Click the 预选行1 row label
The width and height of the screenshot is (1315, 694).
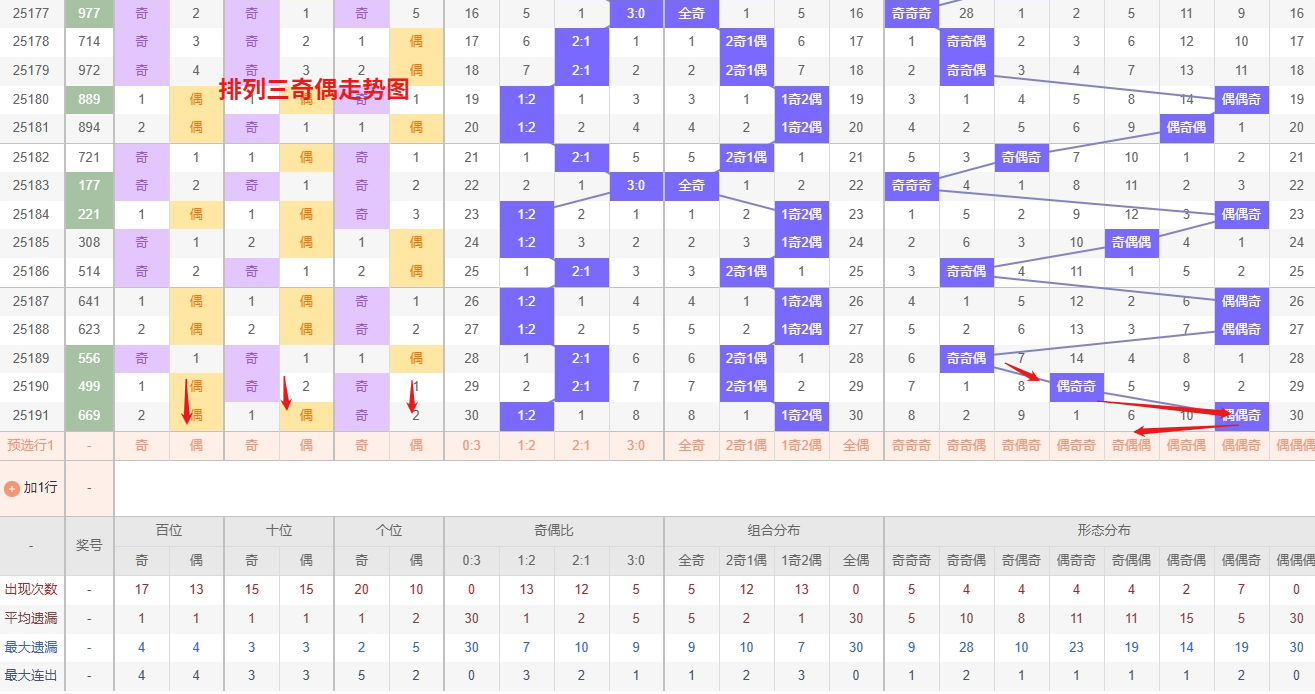click(32, 446)
